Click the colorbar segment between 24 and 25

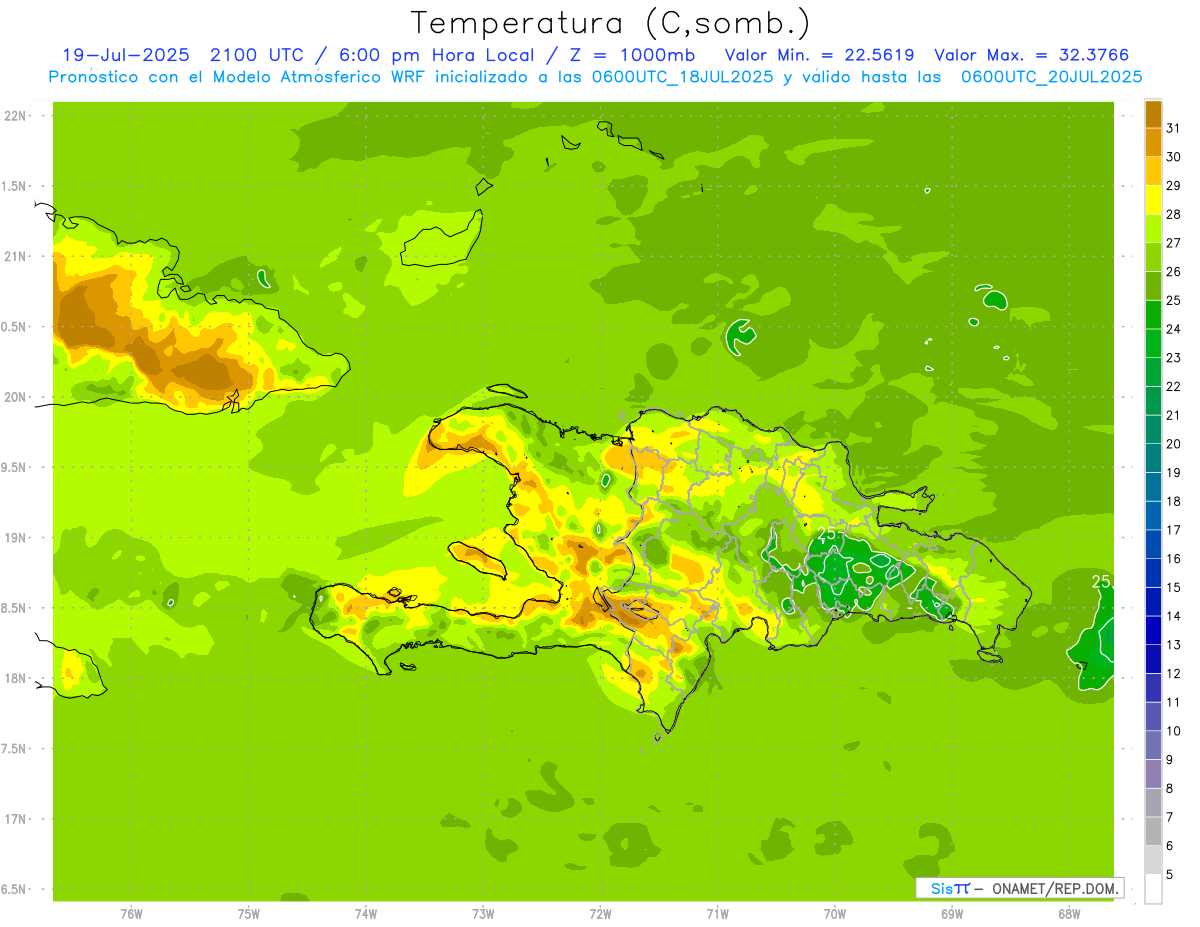point(1153,314)
